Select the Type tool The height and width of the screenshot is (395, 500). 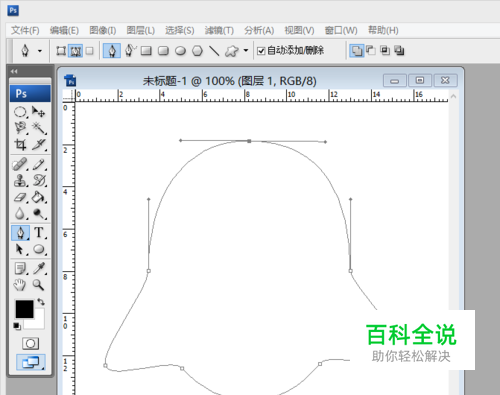39,232
